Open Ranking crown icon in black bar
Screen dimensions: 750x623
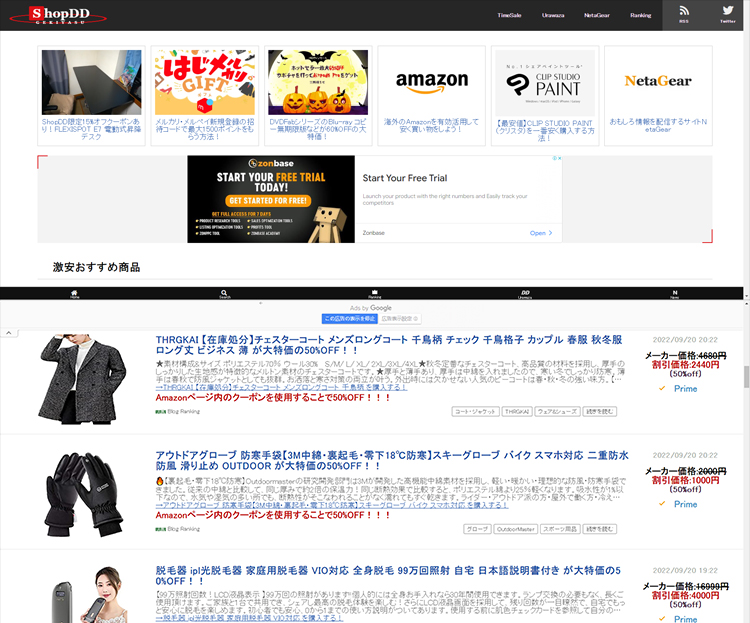375,294
